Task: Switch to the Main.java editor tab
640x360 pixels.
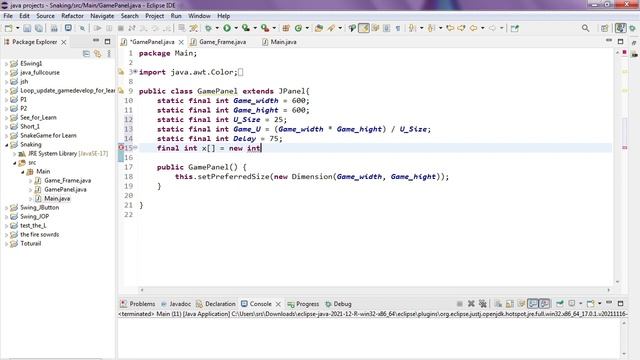Action: click(x=280, y=42)
